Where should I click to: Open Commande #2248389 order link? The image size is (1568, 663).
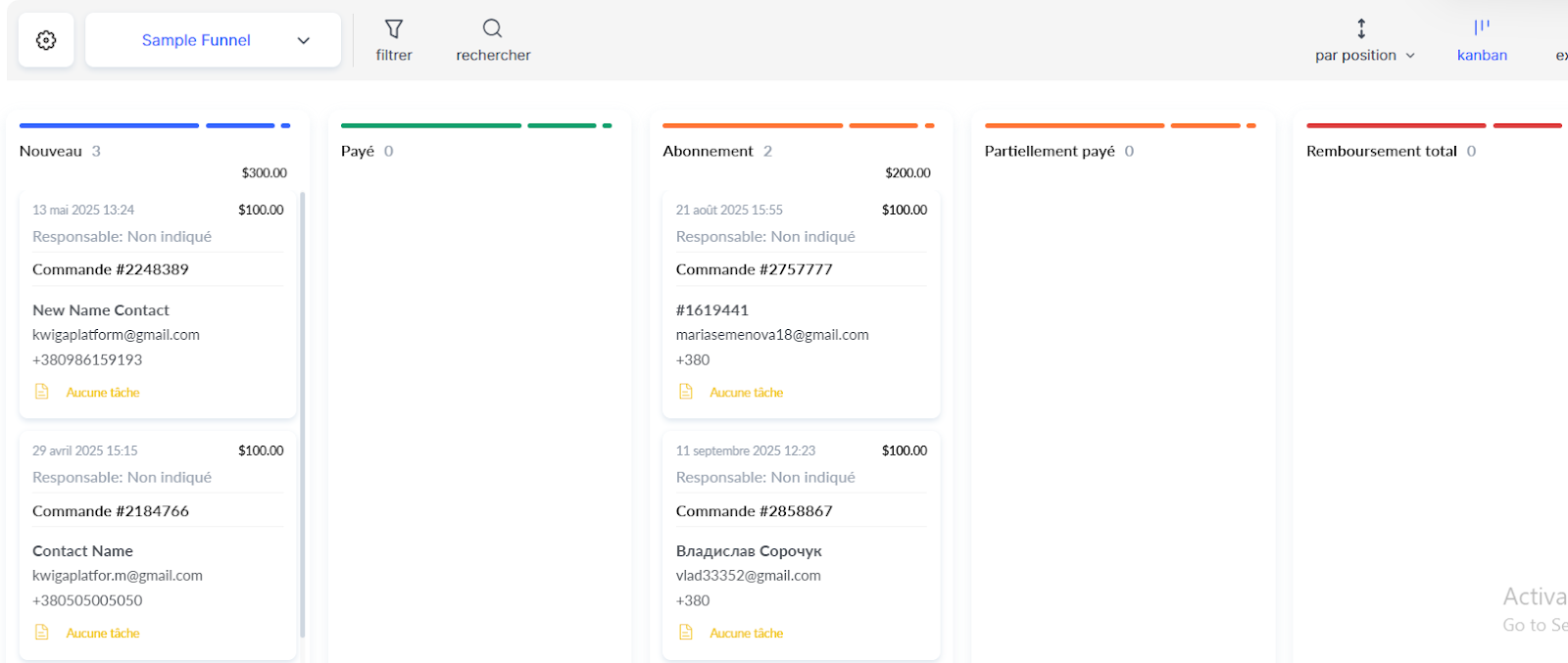[111, 269]
